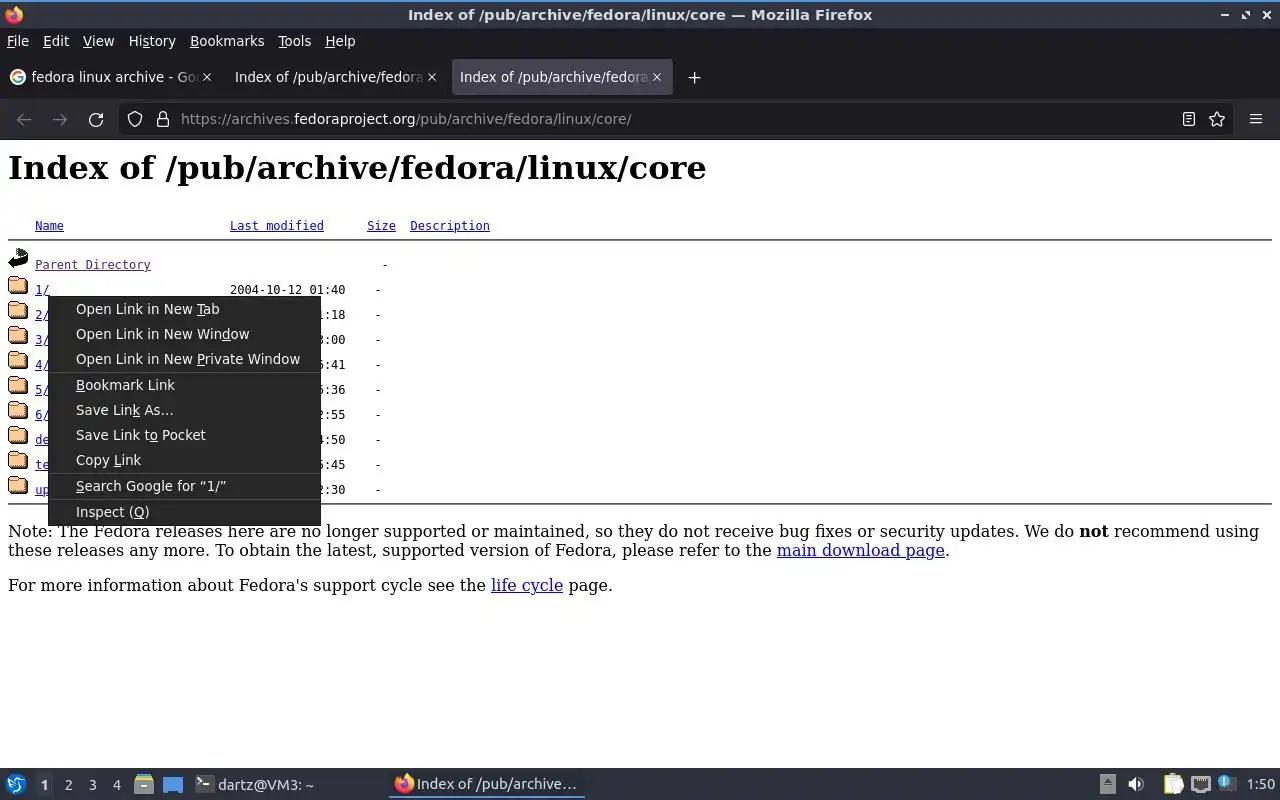Switch to the 'fedora linux archive' Google tab
This screenshot has width=1280, height=800.
tap(110, 77)
